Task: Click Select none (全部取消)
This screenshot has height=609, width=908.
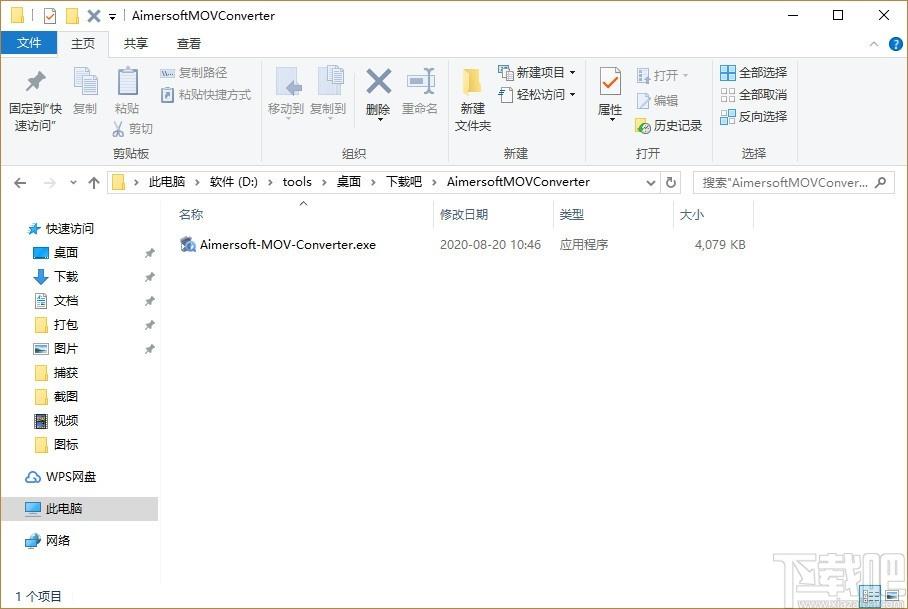Action: pos(753,94)
